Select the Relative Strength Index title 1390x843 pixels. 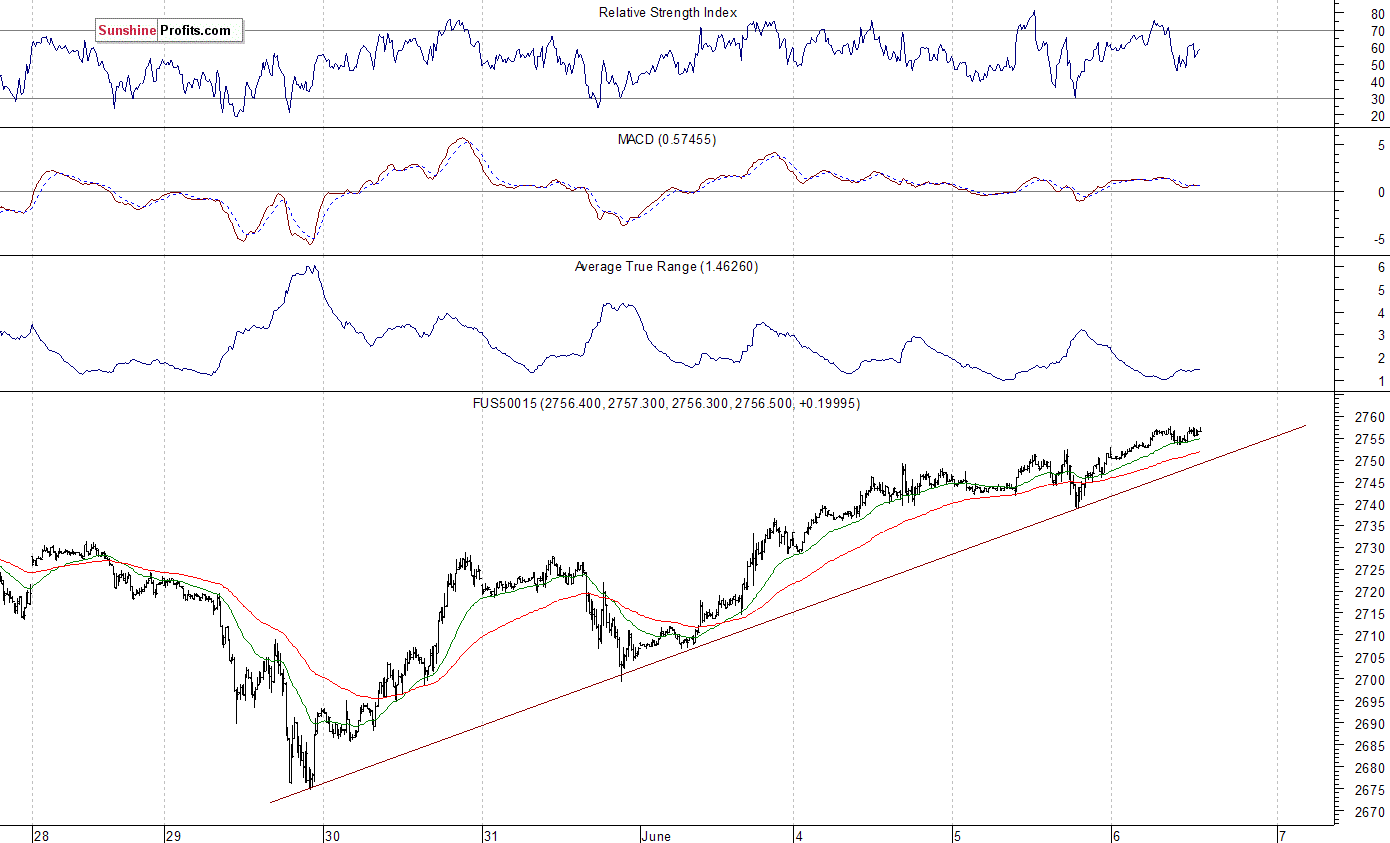coord(668,12)
